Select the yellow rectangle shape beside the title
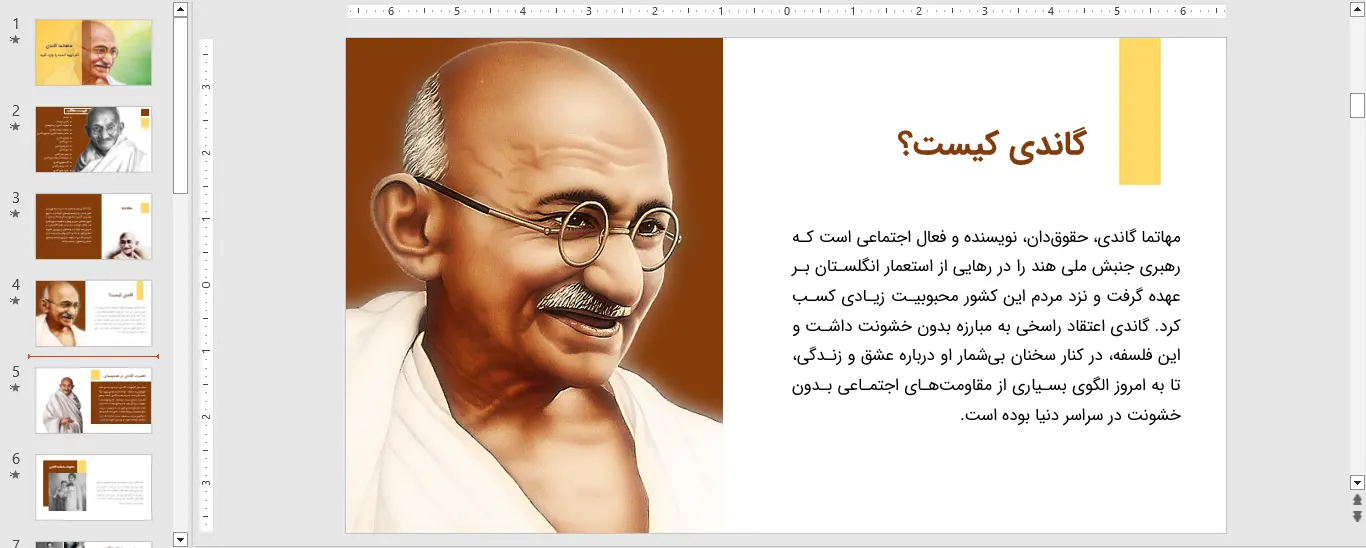1366x548 pixels. point(1139,111)
